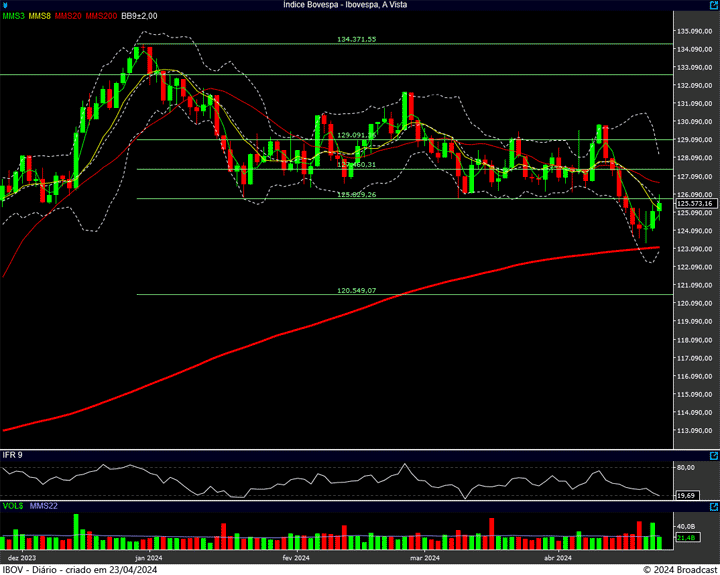Click the 80,00 IFR scale label
Image resolution: width=720 pixels, height=575 pixels.
686,467
